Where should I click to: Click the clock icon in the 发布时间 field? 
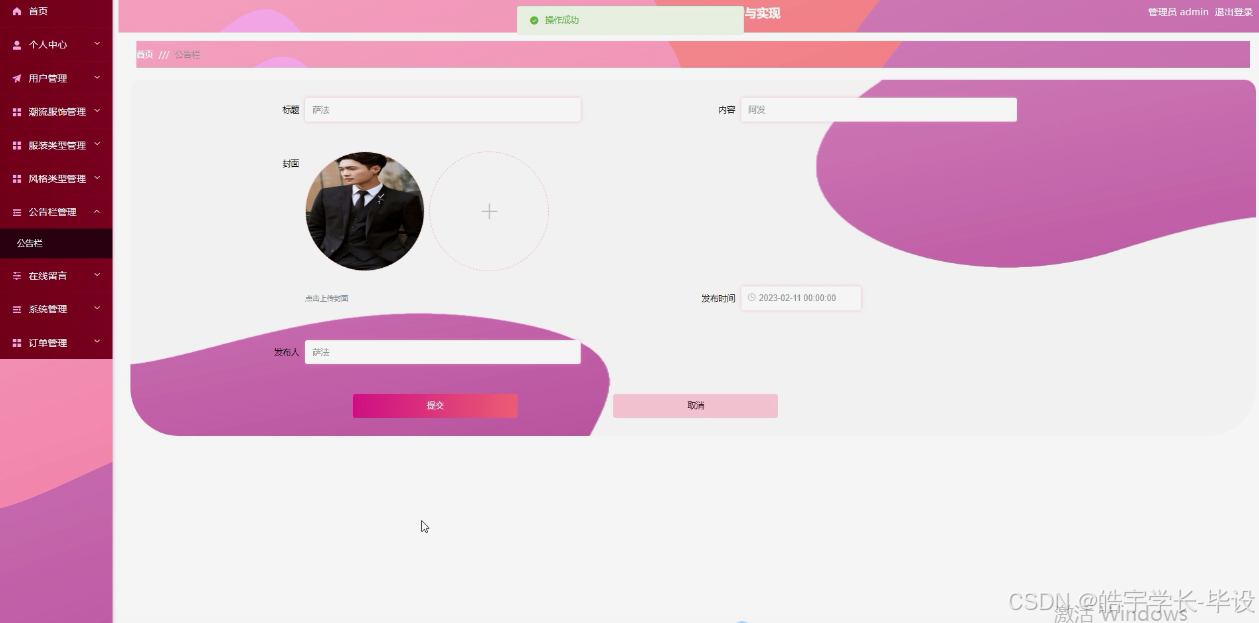point(754,297)
